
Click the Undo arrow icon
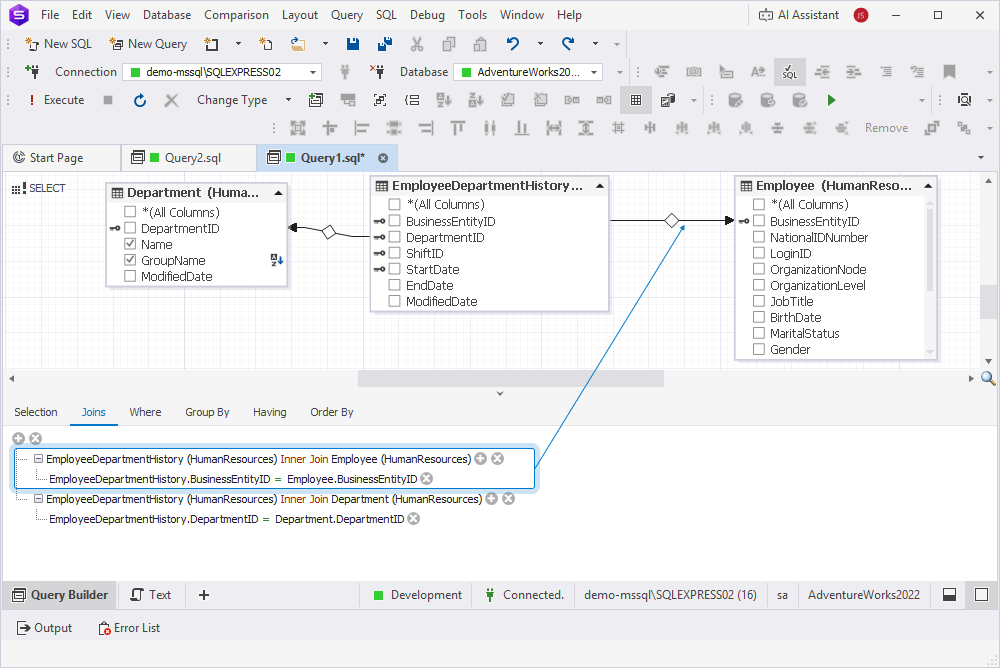point(513,44)
